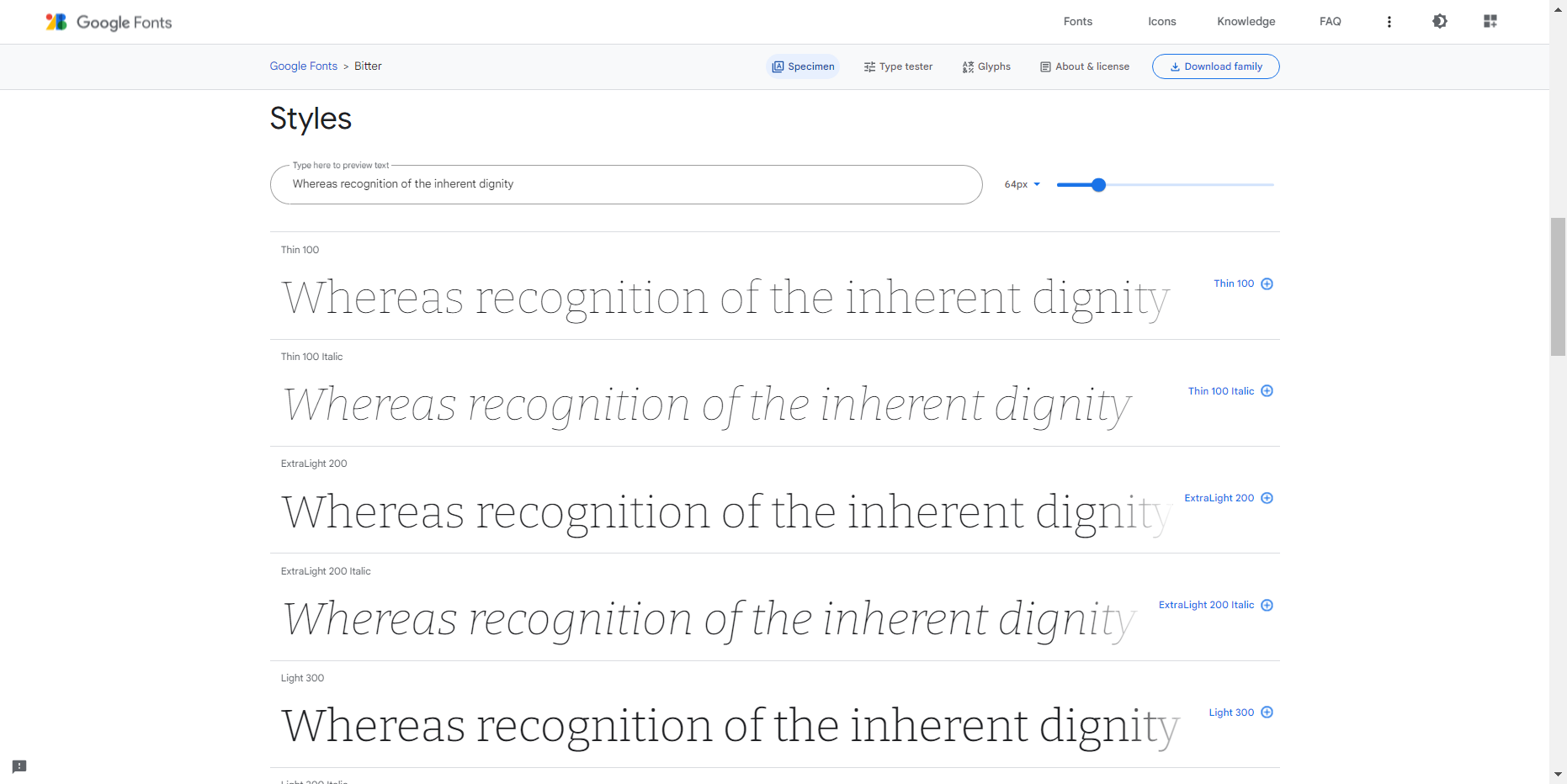Add ExtraLight 200 style plus icon
Viewport: 1567px width, 784px height.
(x=1267, y=498)
